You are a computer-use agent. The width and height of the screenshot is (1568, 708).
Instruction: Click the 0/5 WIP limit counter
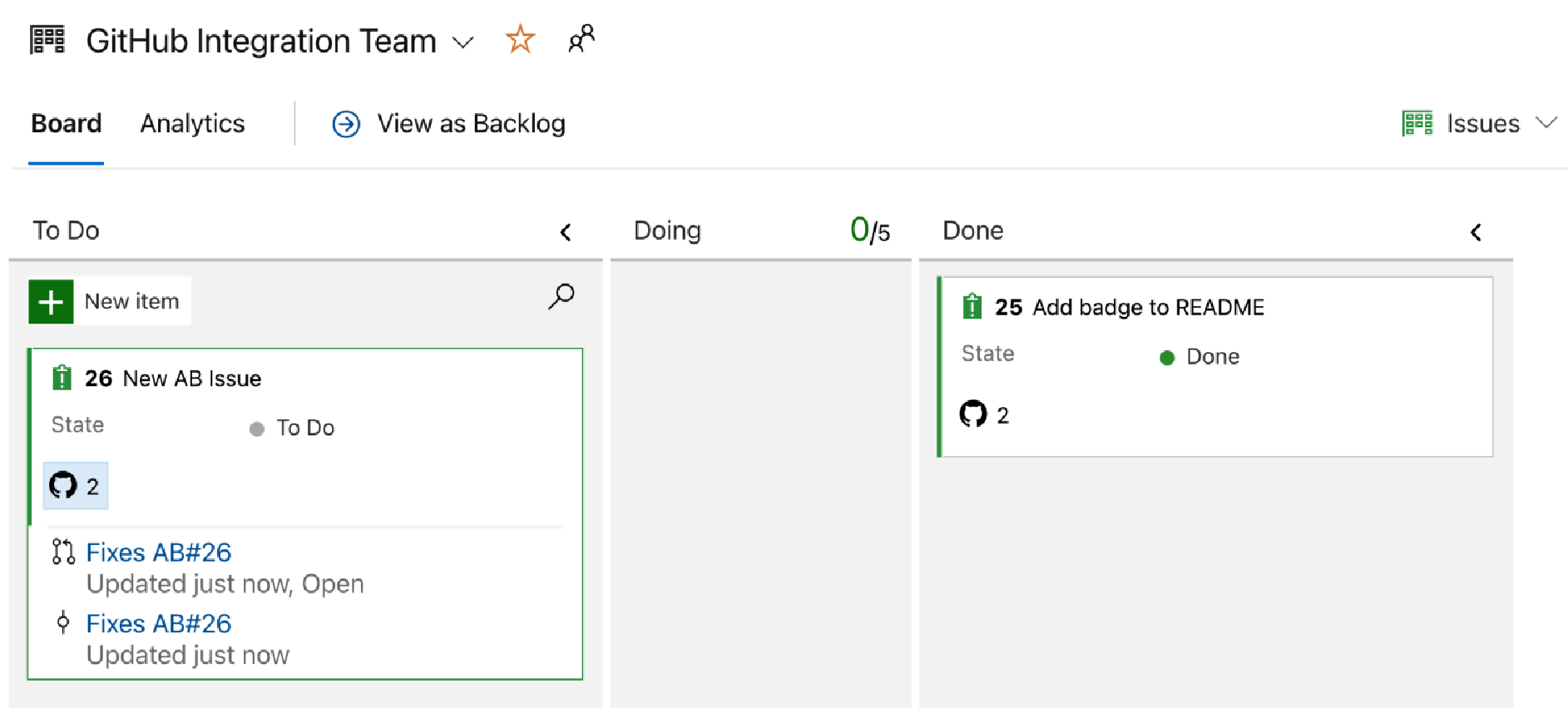tap(870, 230)
